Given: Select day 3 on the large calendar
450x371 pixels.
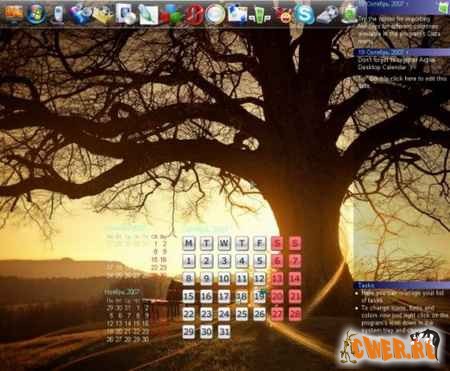Looking at the screenshot, I should click(224, 261).
